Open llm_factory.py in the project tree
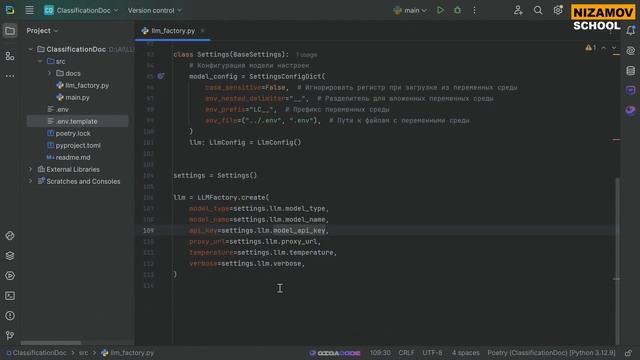640x360 pixels. [82, 85]
